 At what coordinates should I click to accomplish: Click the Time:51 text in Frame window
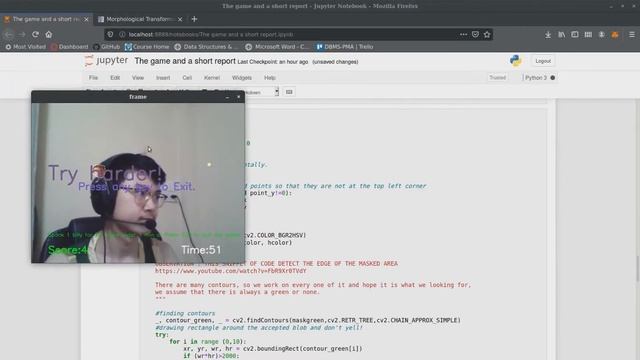point(201,250)
